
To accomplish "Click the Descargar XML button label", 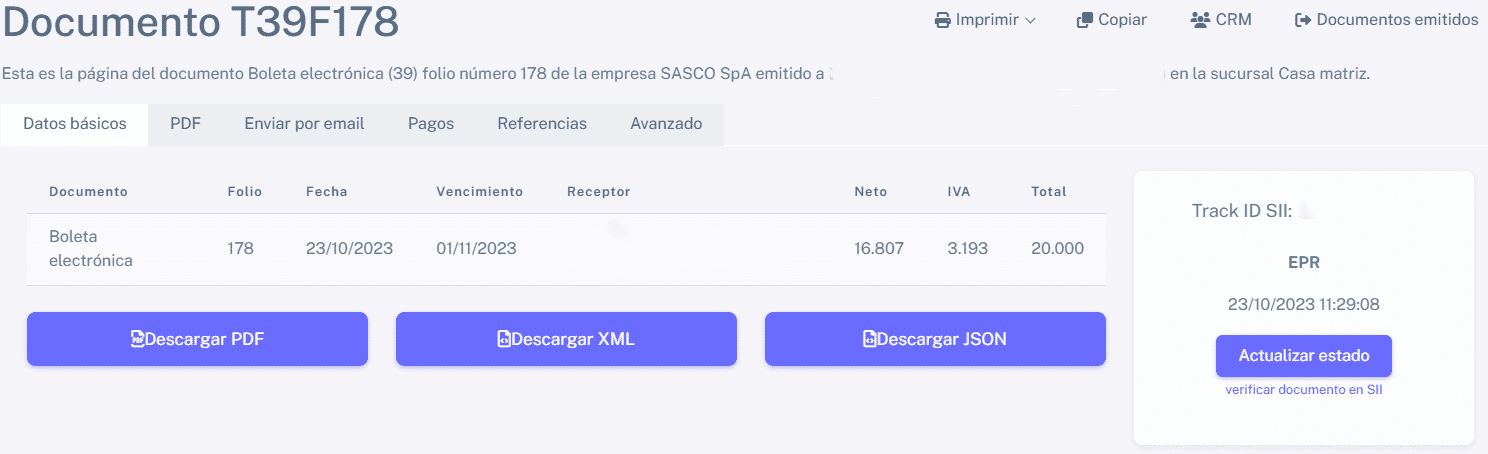I will (573, 339).
